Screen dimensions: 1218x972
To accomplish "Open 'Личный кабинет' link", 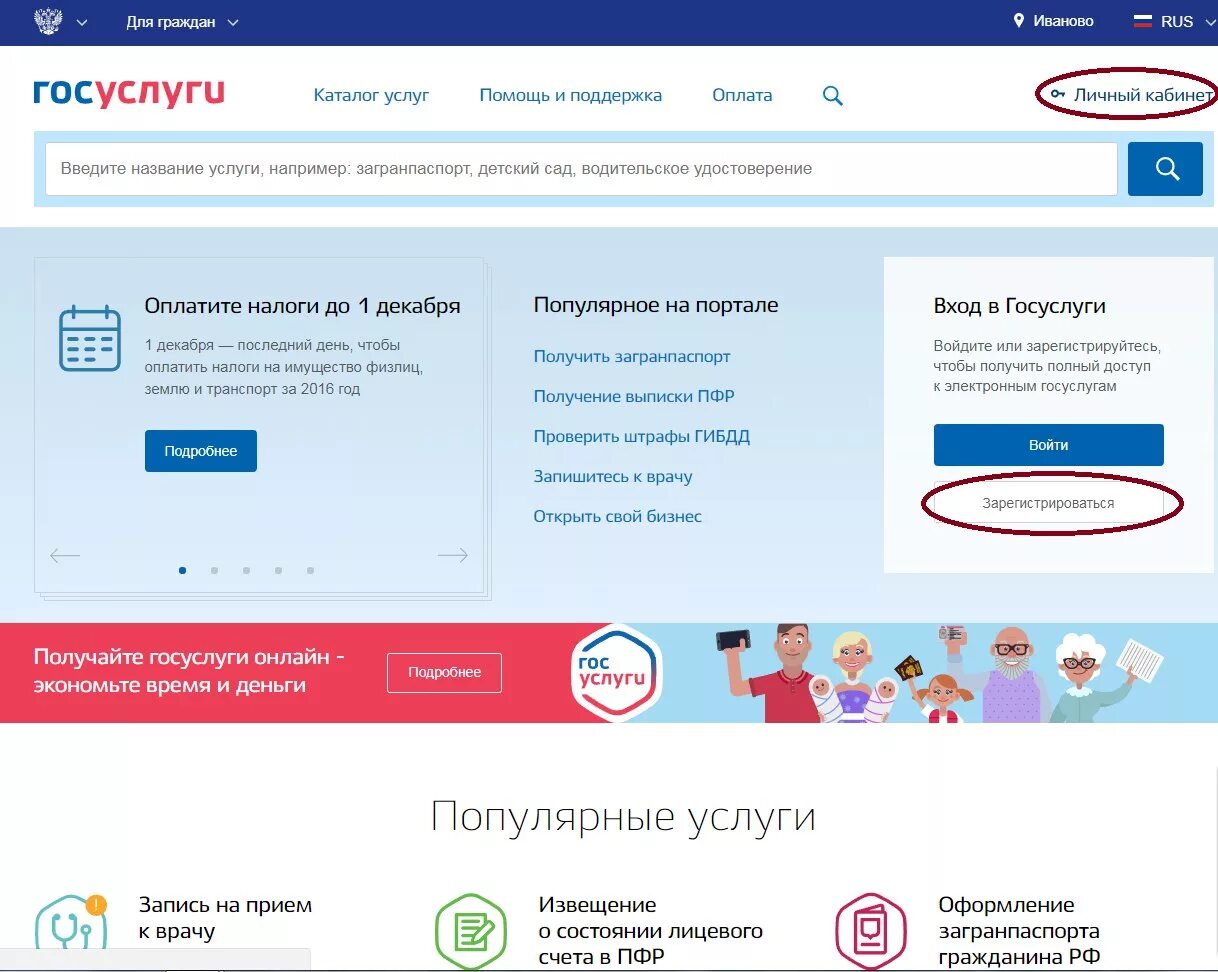I will pyautogui.click(x=1144, y=95).
